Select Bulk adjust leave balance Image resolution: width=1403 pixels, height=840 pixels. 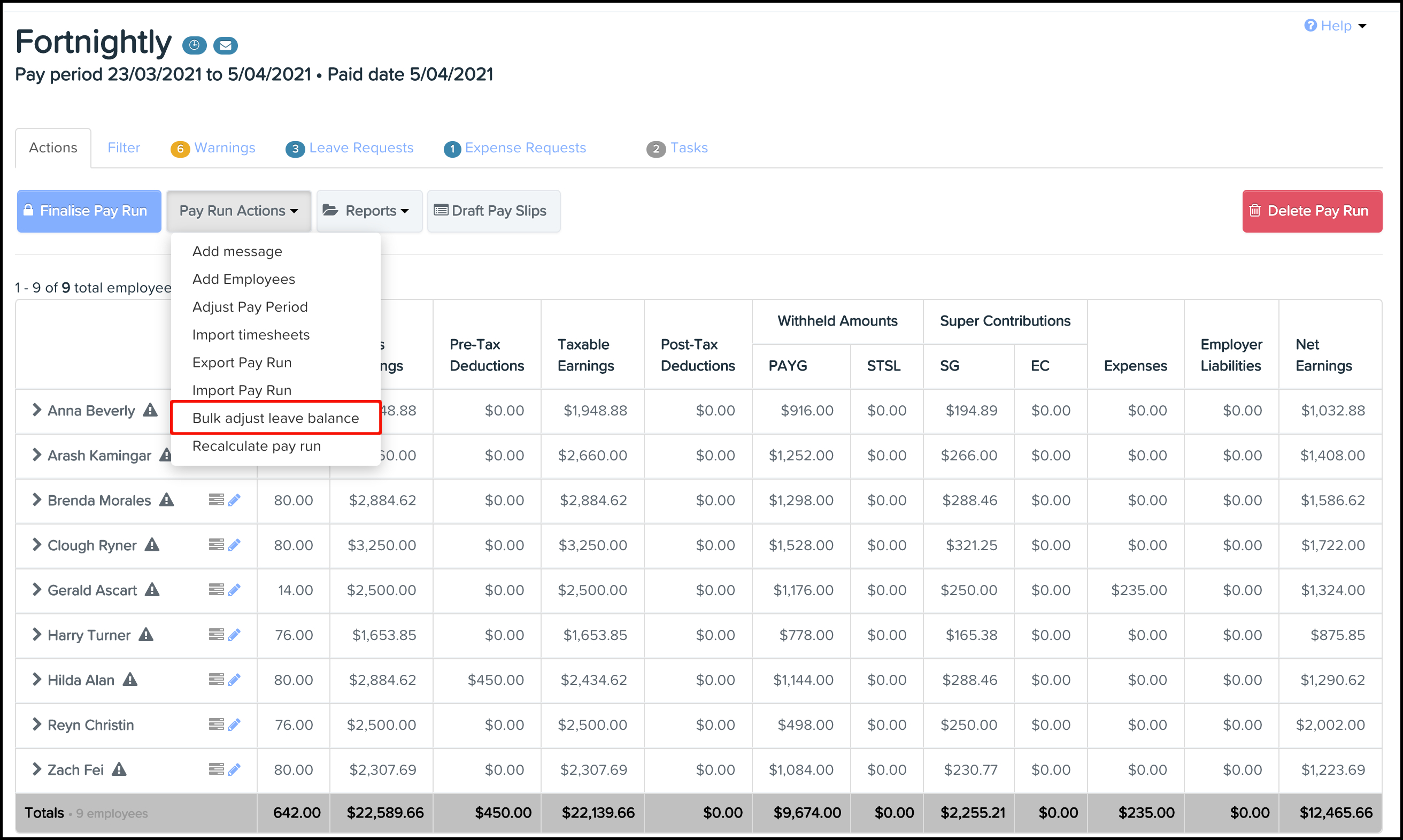(275, 418)
